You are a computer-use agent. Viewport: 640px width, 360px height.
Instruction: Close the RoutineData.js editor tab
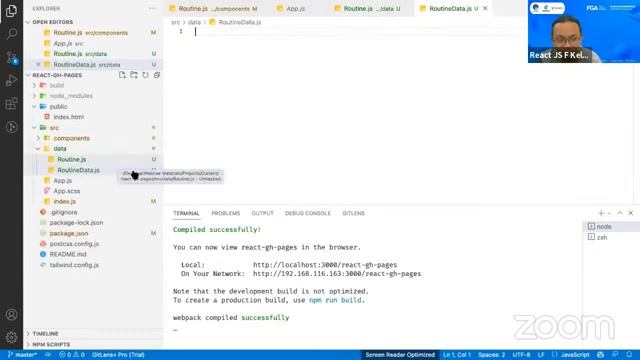click(485, 8)
